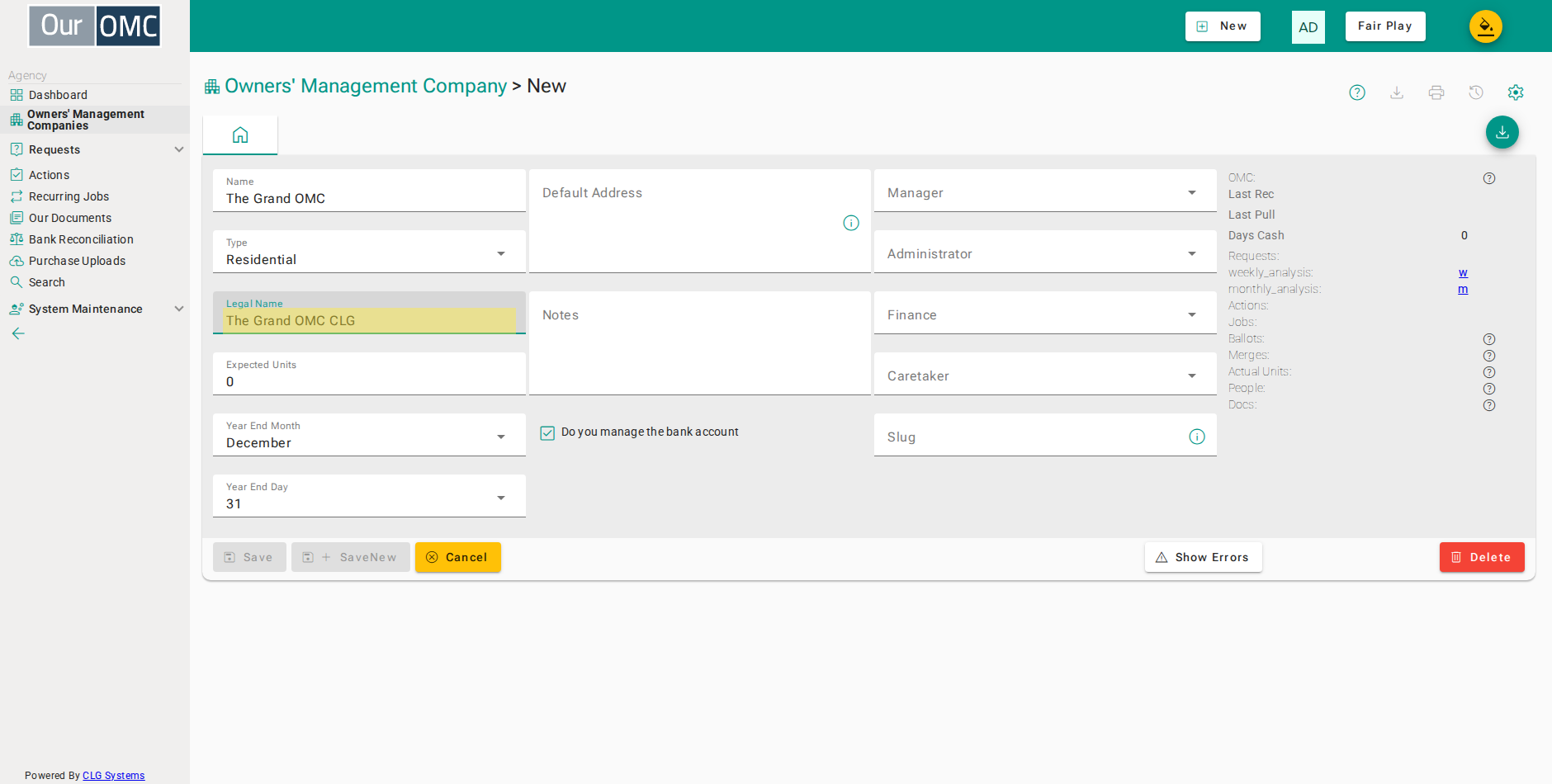The width and height of the screenshot is (1552, 784).
Task: Click the yellow paint bucket theme icon
Action: (1486, 26)
